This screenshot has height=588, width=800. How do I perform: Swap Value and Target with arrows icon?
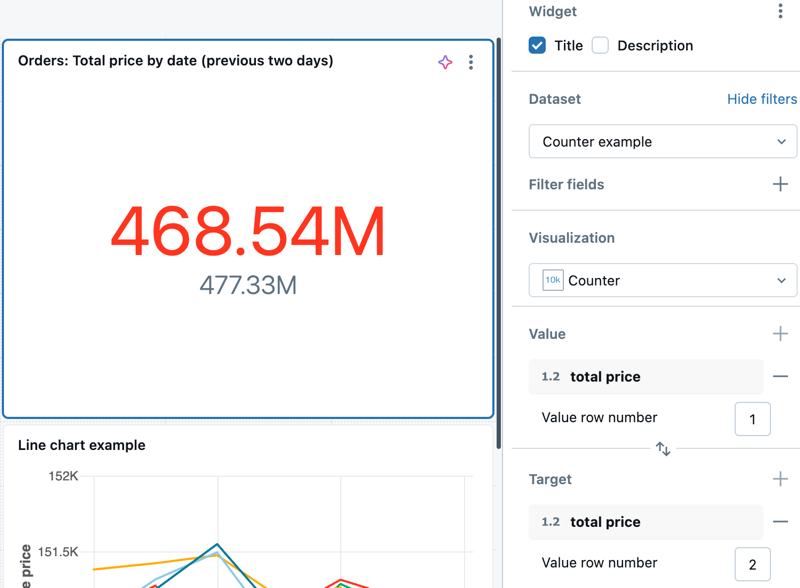tap(663, 449)
